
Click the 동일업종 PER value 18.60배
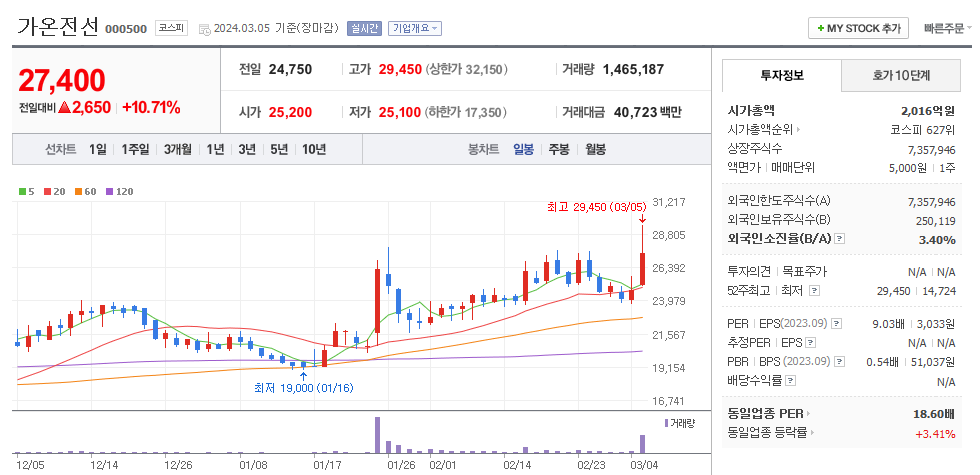(934, 414)
